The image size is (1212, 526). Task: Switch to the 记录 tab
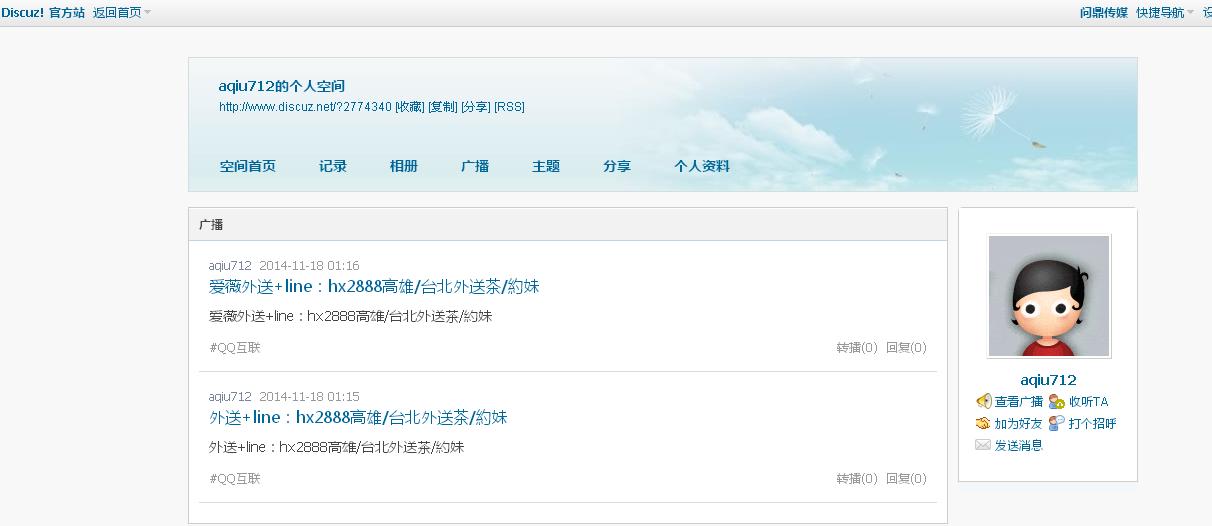(333, 166)
